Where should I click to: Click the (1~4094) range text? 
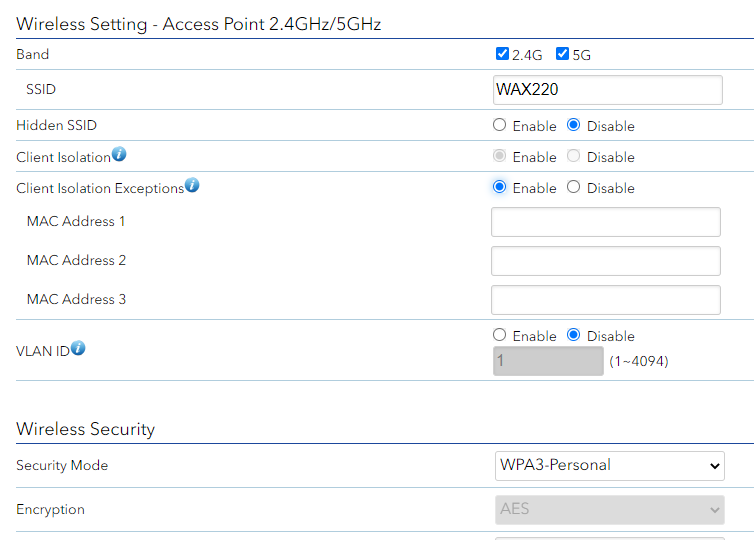(x=639, y=361)
